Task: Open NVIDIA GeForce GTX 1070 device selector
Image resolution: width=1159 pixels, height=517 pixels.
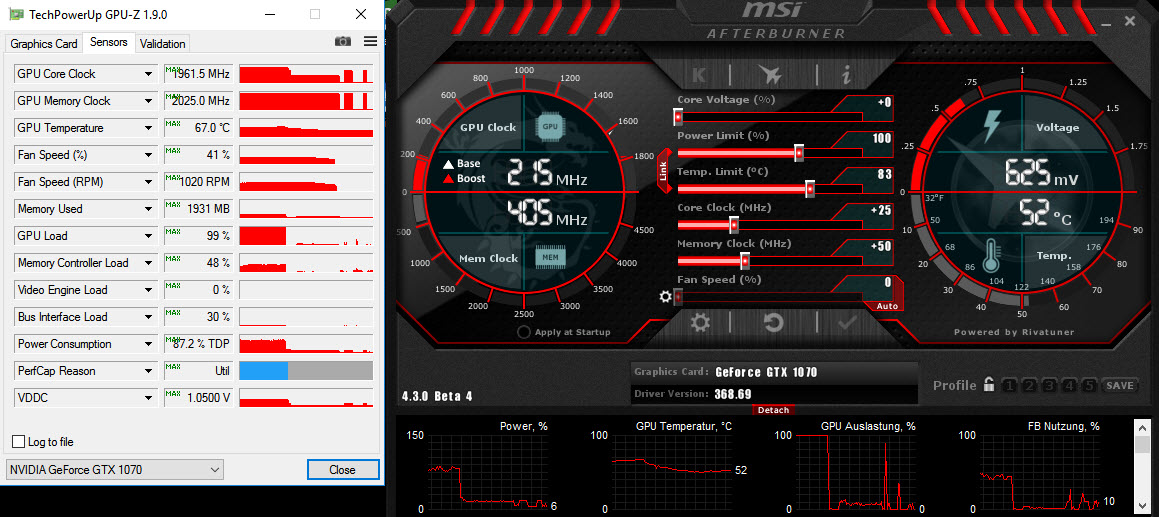Action: 114,470
